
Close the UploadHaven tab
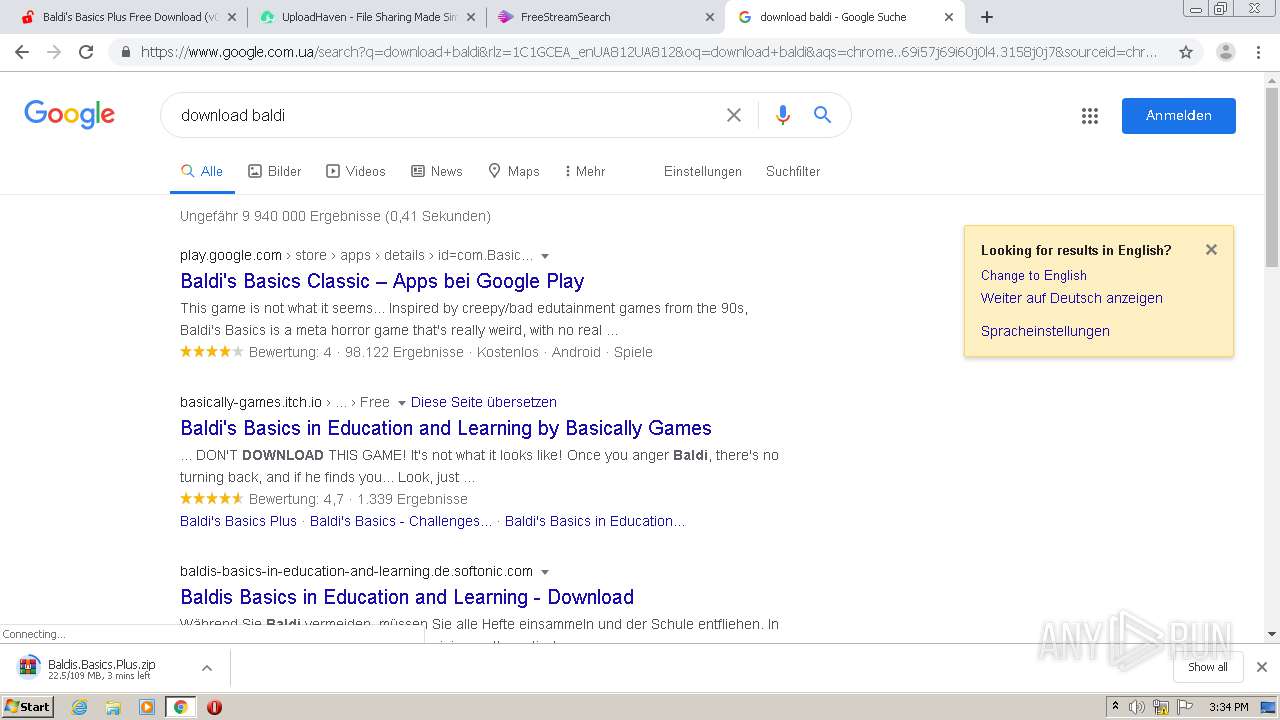471,17
